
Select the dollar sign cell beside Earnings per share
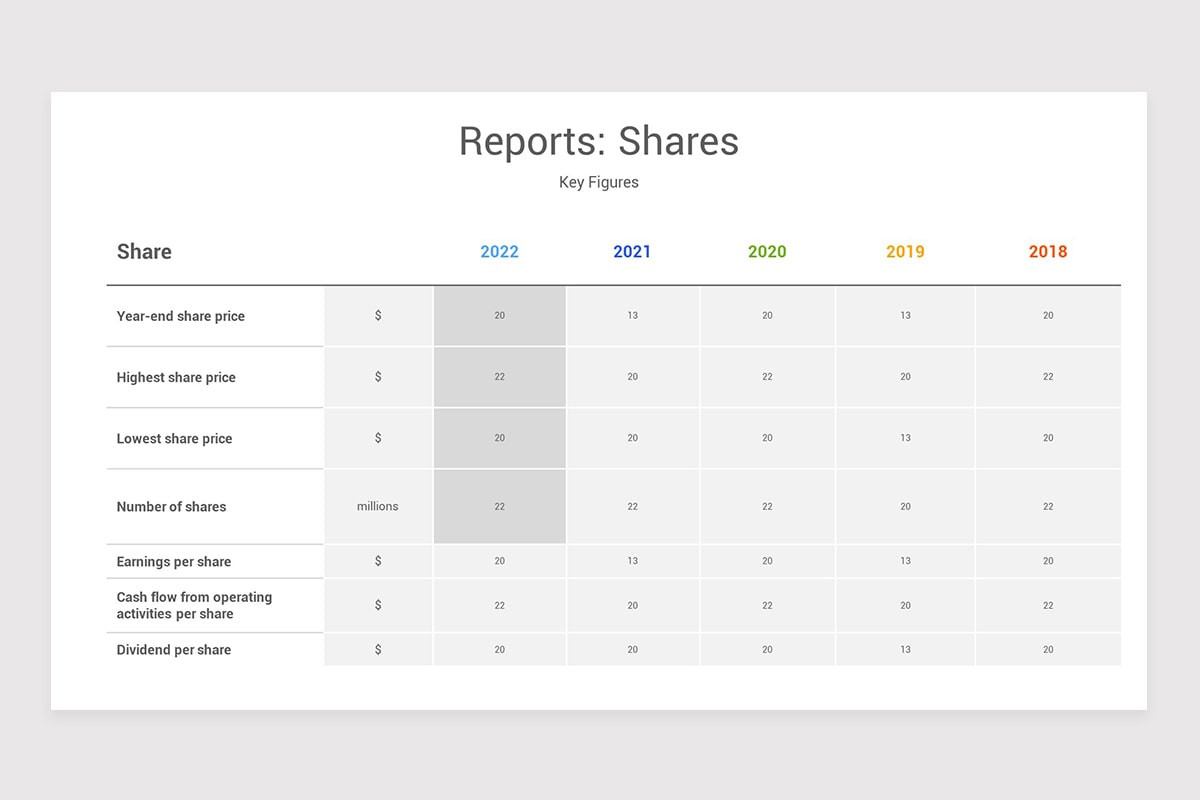pos(377,561)
